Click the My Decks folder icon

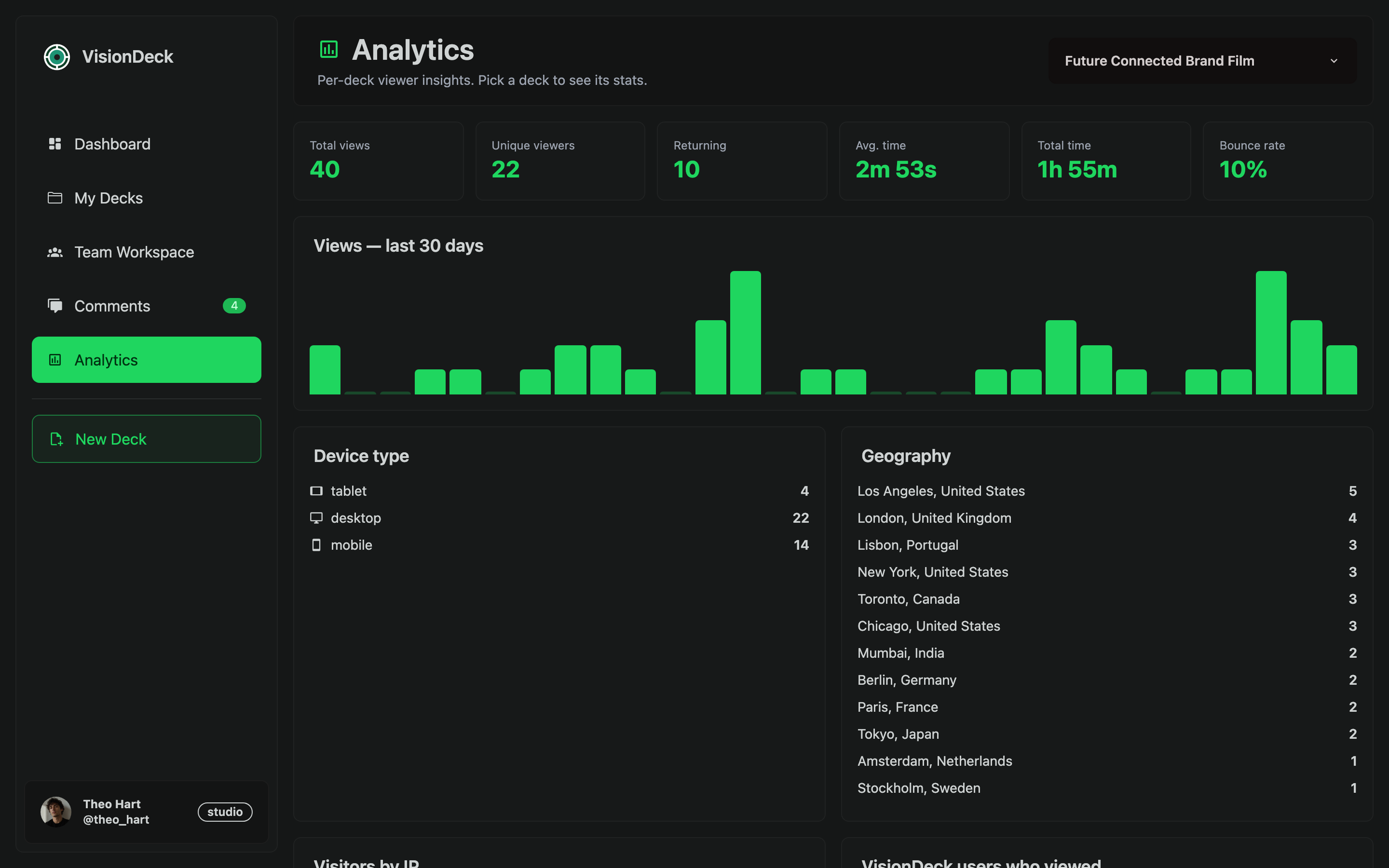pos(54,198)
